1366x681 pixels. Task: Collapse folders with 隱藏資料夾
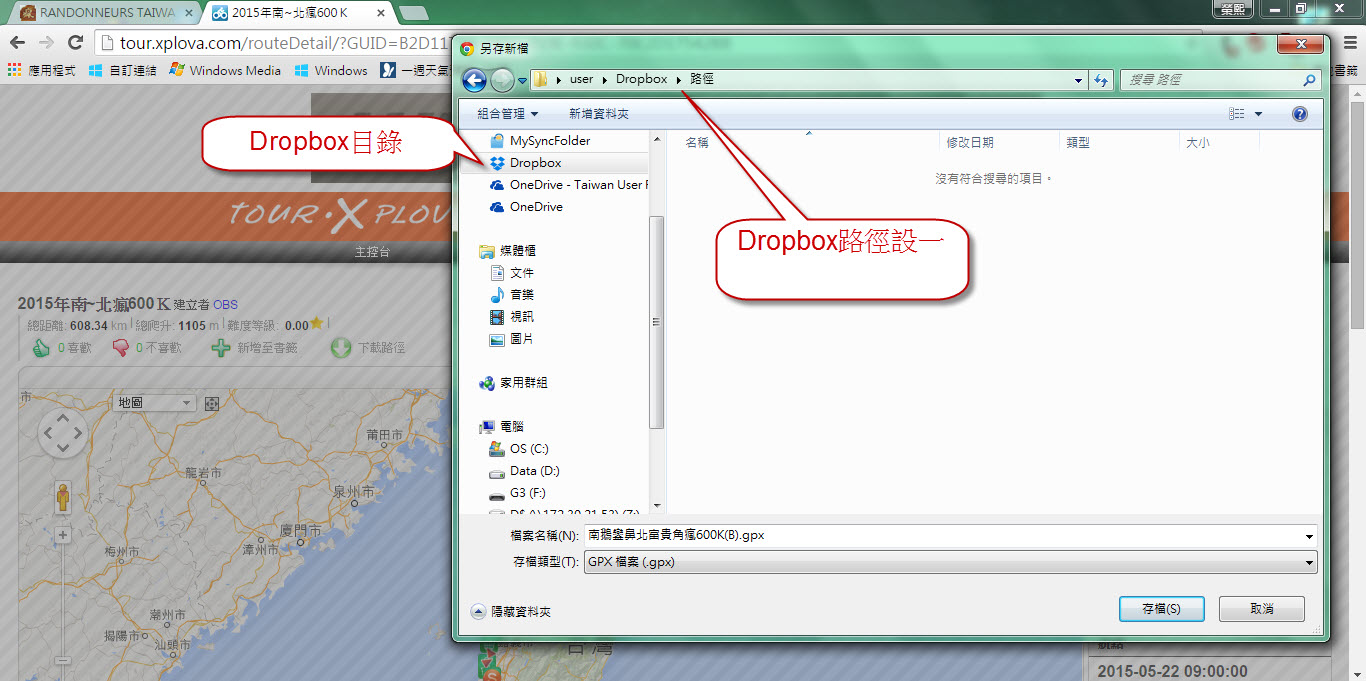click(x=511, y=612)
